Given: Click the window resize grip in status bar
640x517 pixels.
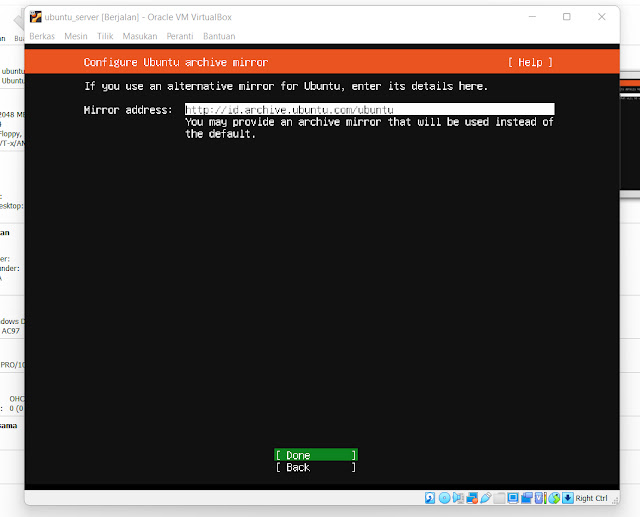Looking at the screenshot, I should 615,501.
